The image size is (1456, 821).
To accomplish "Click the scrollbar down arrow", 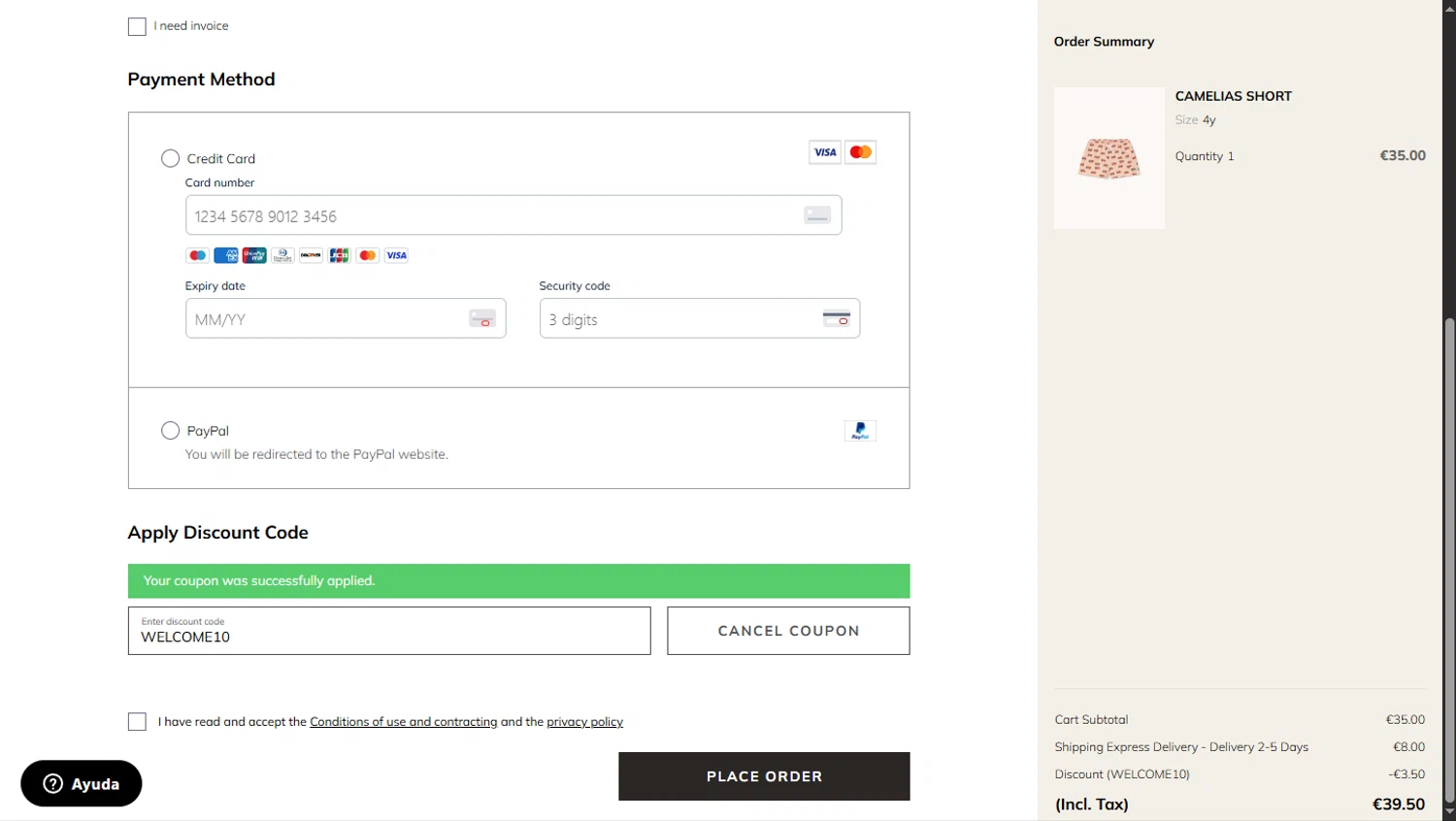I will 1449,812.
